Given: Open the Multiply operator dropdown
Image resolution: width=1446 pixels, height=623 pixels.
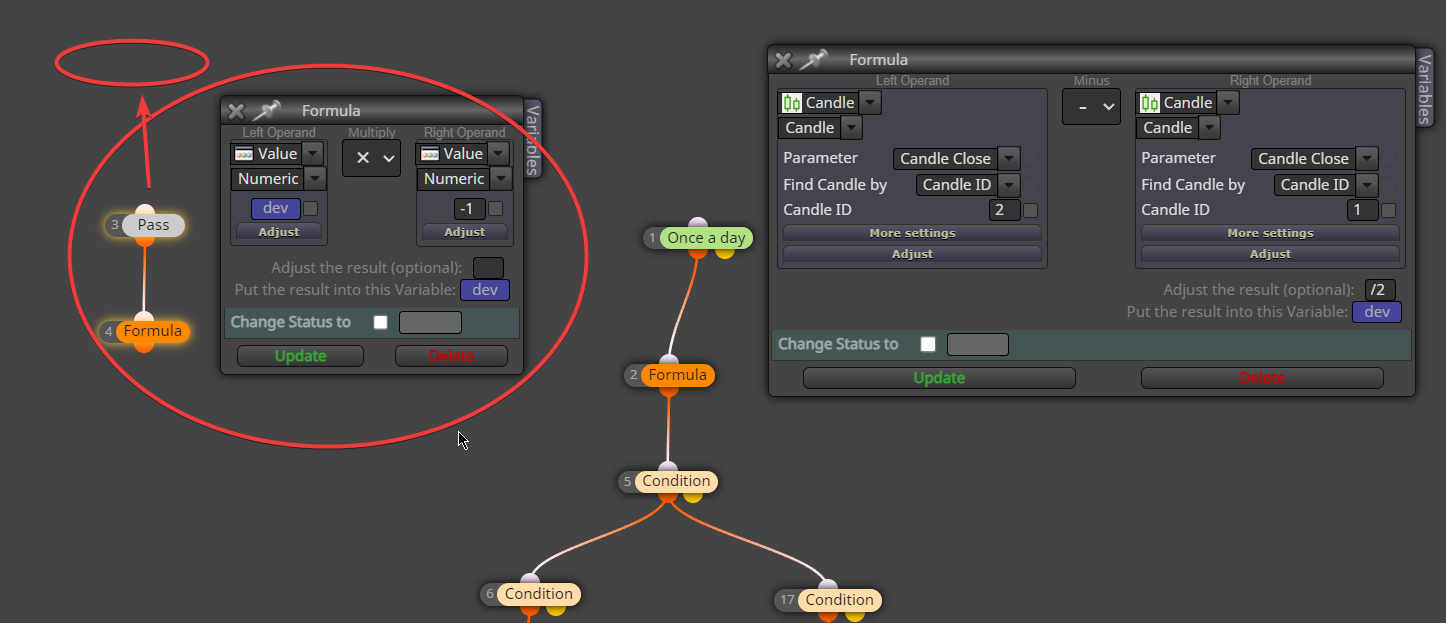Looking at the screenshot, I should coord(371,158).
